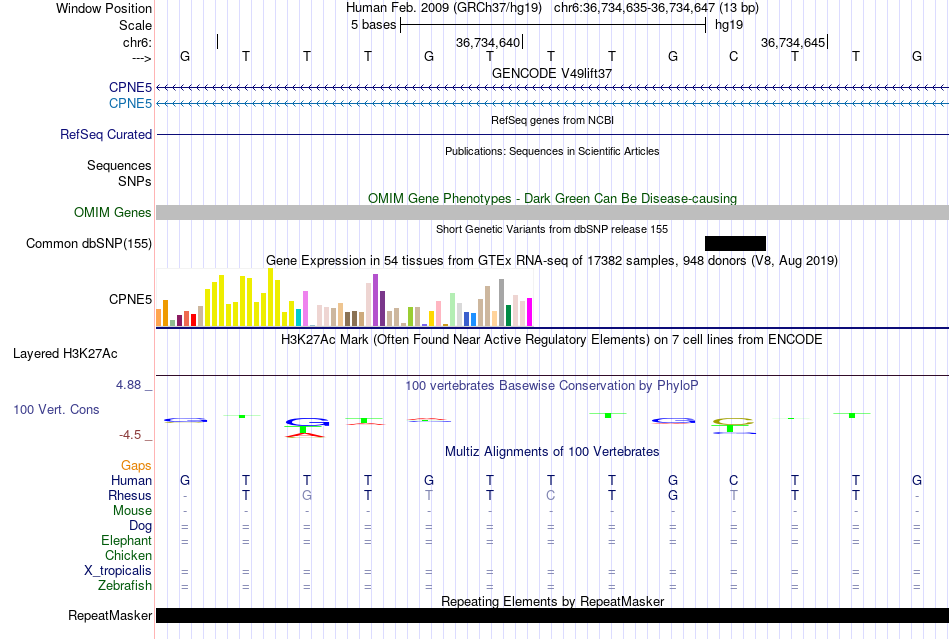Image resolution: width=950 pixels, height=639 pixels.
Task: Click the 36,734,640 ruler position
Action: [488, 42]
